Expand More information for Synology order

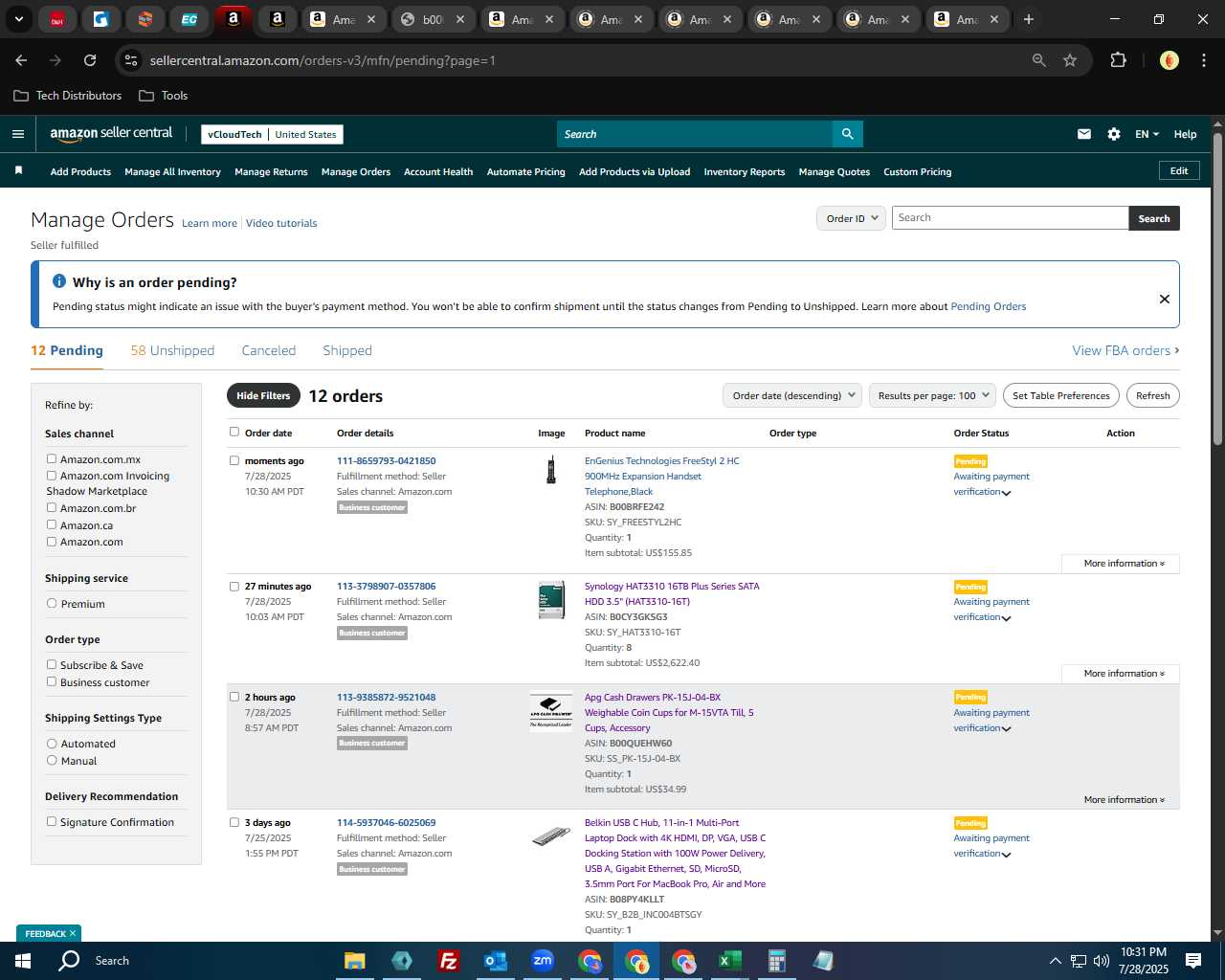(x=1121, y=674)
